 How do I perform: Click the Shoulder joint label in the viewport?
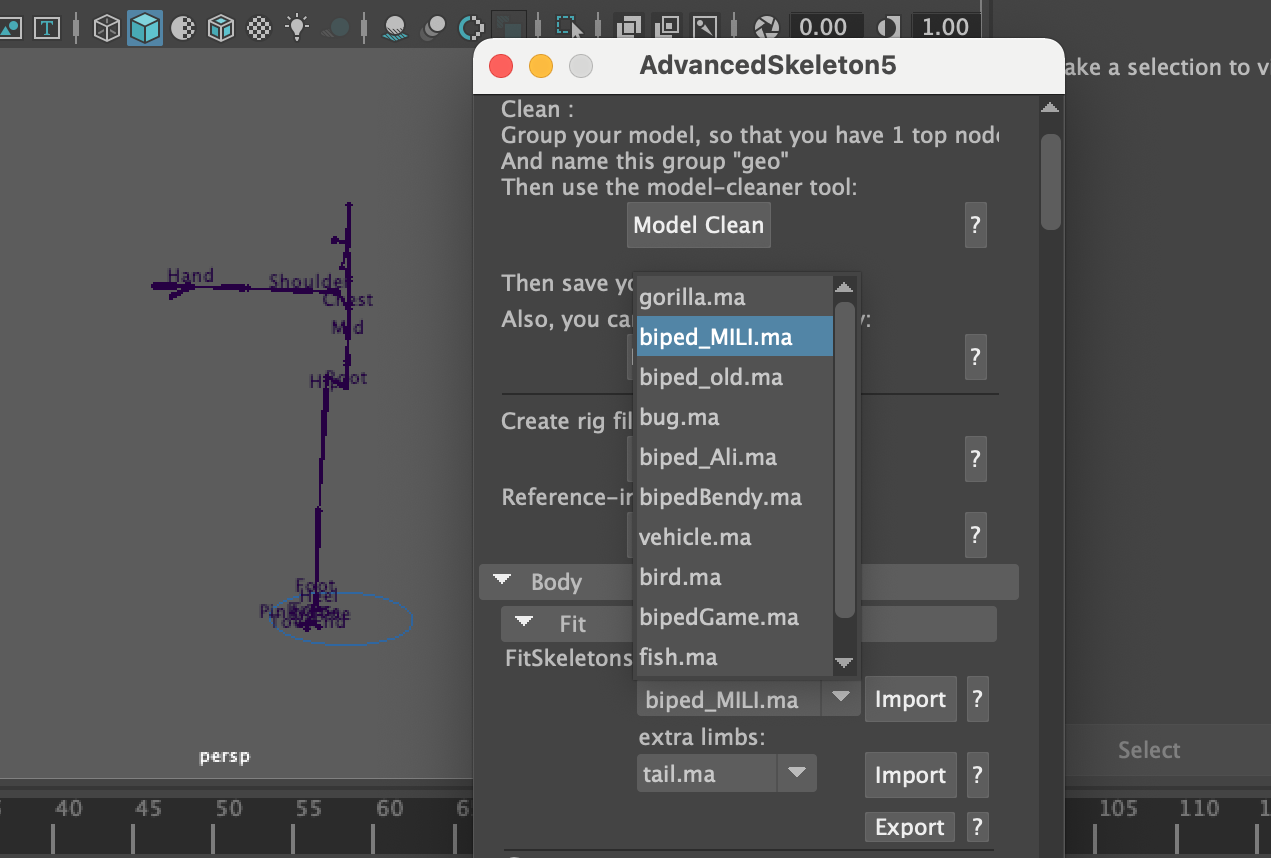[x=310, y=283]
